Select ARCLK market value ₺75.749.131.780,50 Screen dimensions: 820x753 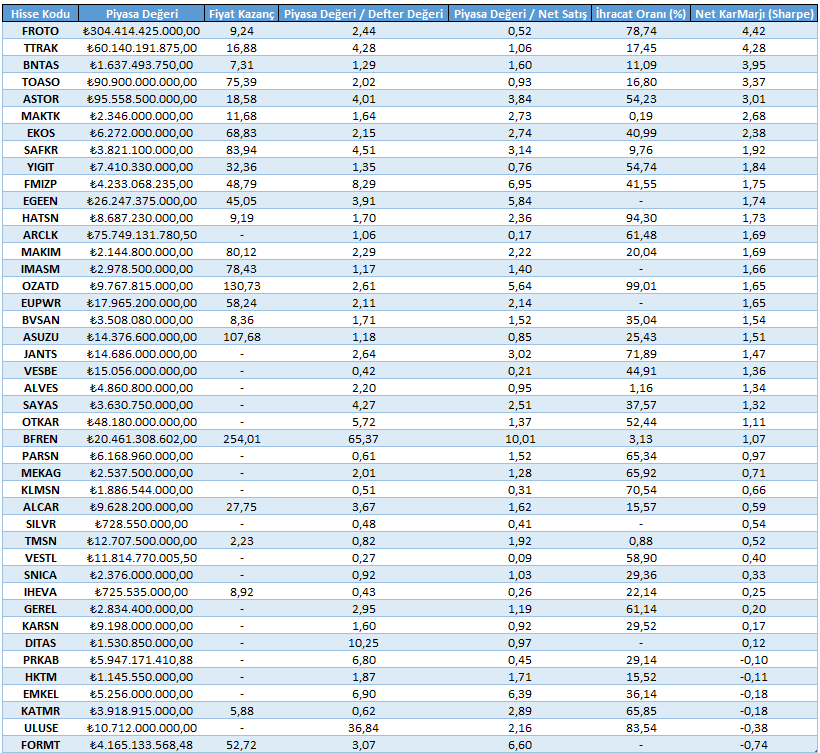coord(142,235)
